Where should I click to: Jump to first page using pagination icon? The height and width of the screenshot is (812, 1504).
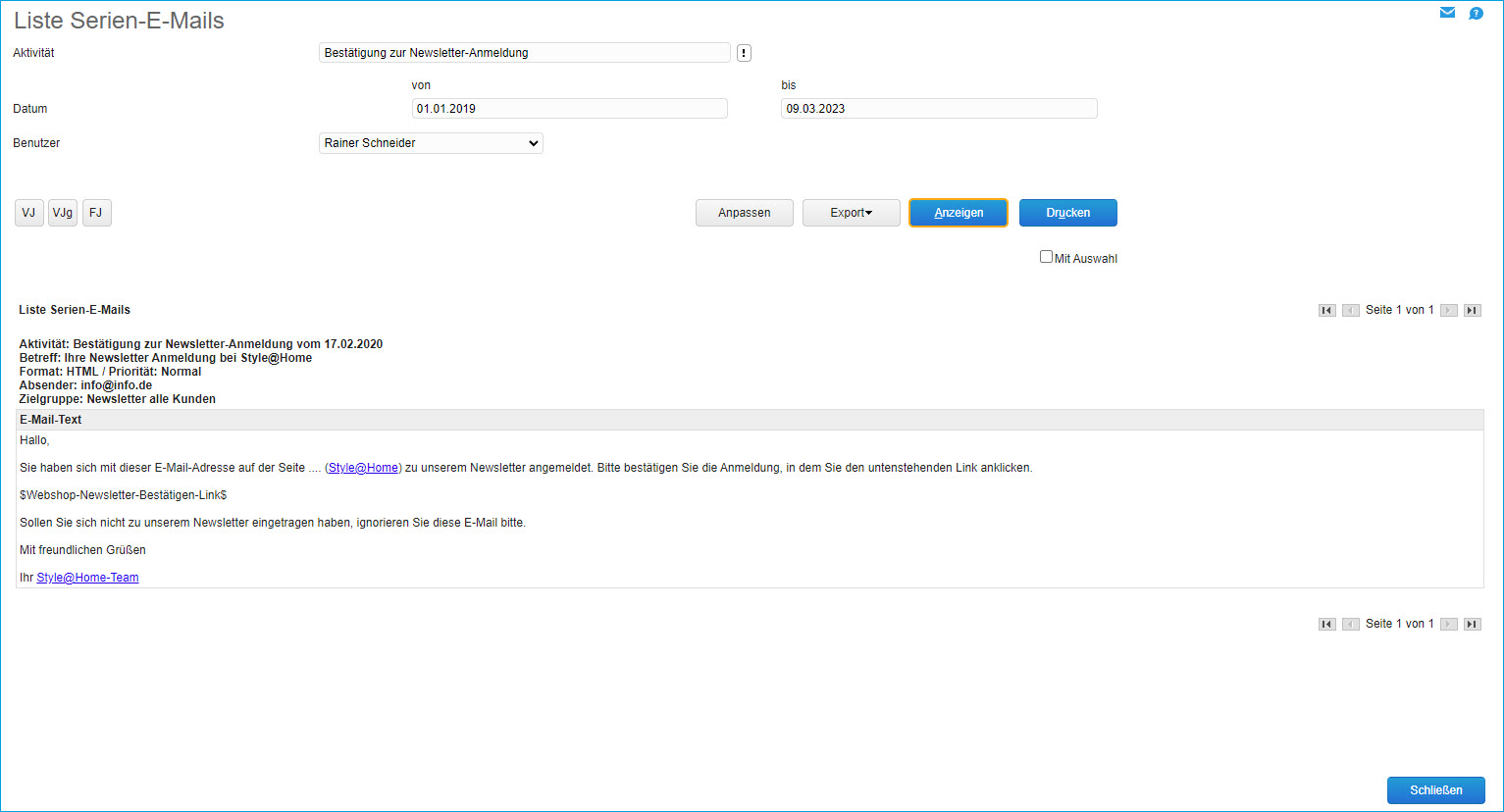click(x=1326, y=310)
